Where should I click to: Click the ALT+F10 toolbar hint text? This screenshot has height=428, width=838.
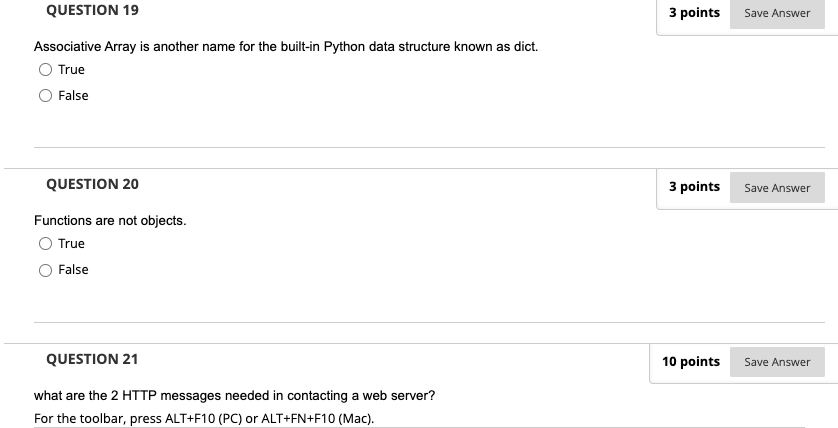pyautogui.click(x=204, y=418)
